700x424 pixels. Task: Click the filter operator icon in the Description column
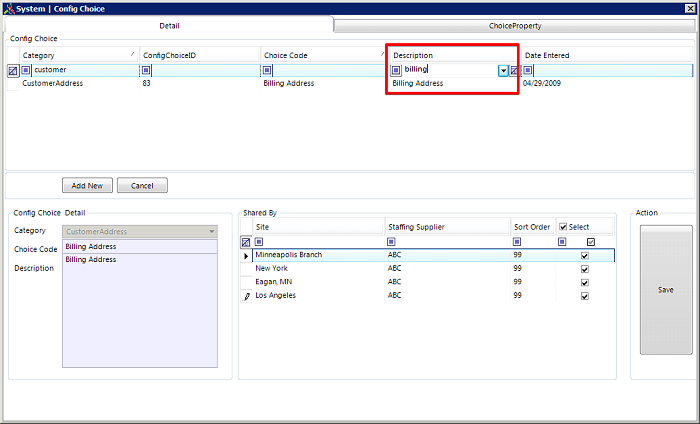(x=396, y=70)
